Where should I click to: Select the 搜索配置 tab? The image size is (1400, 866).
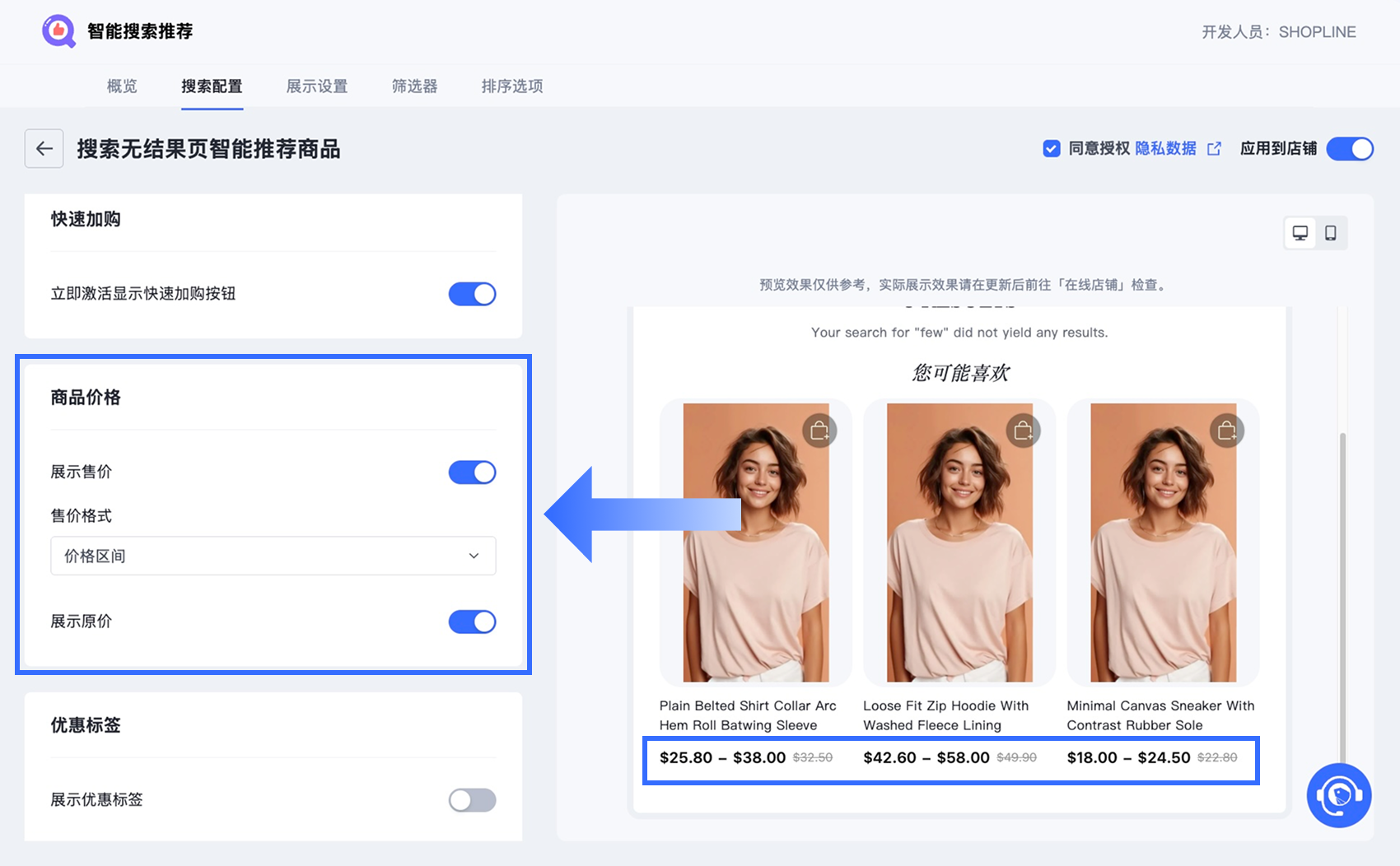click(212, 86)
